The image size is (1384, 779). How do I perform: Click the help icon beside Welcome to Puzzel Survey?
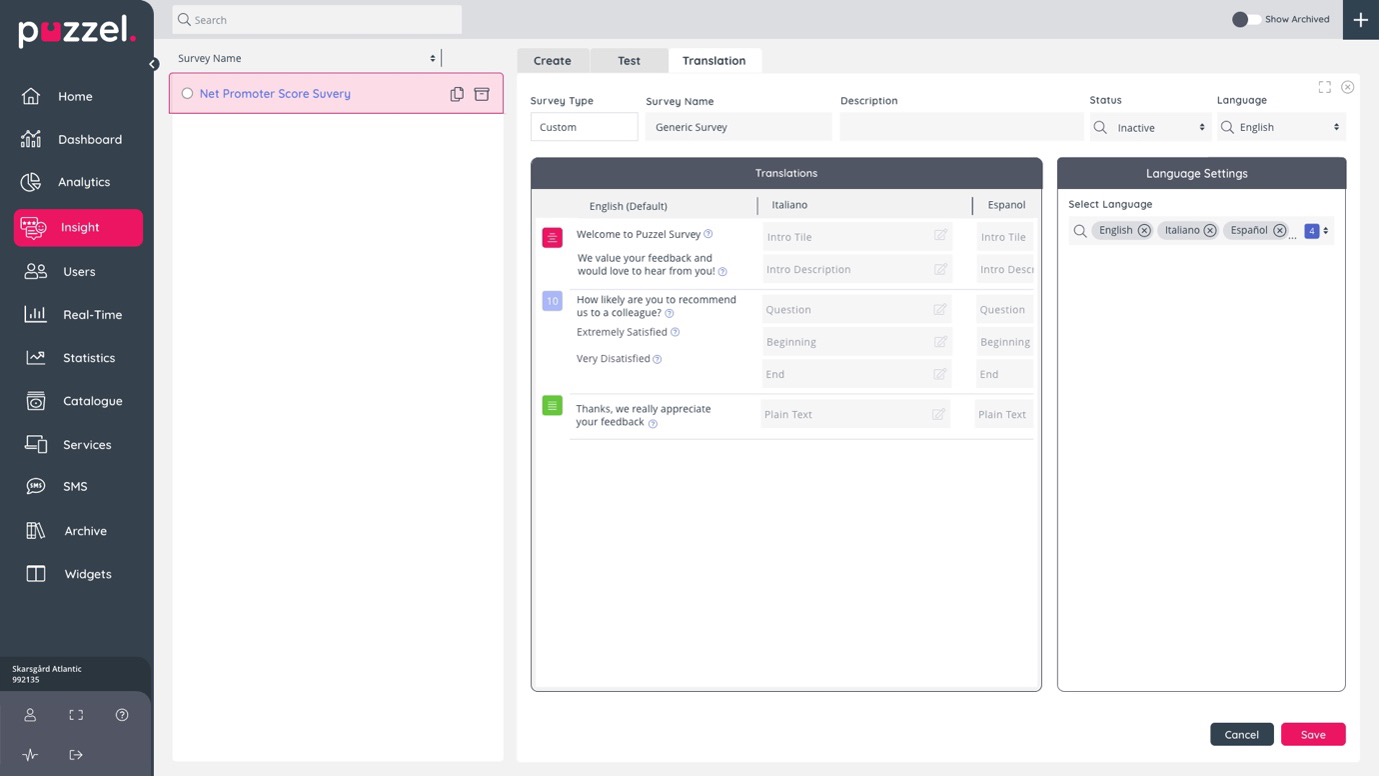710,235
